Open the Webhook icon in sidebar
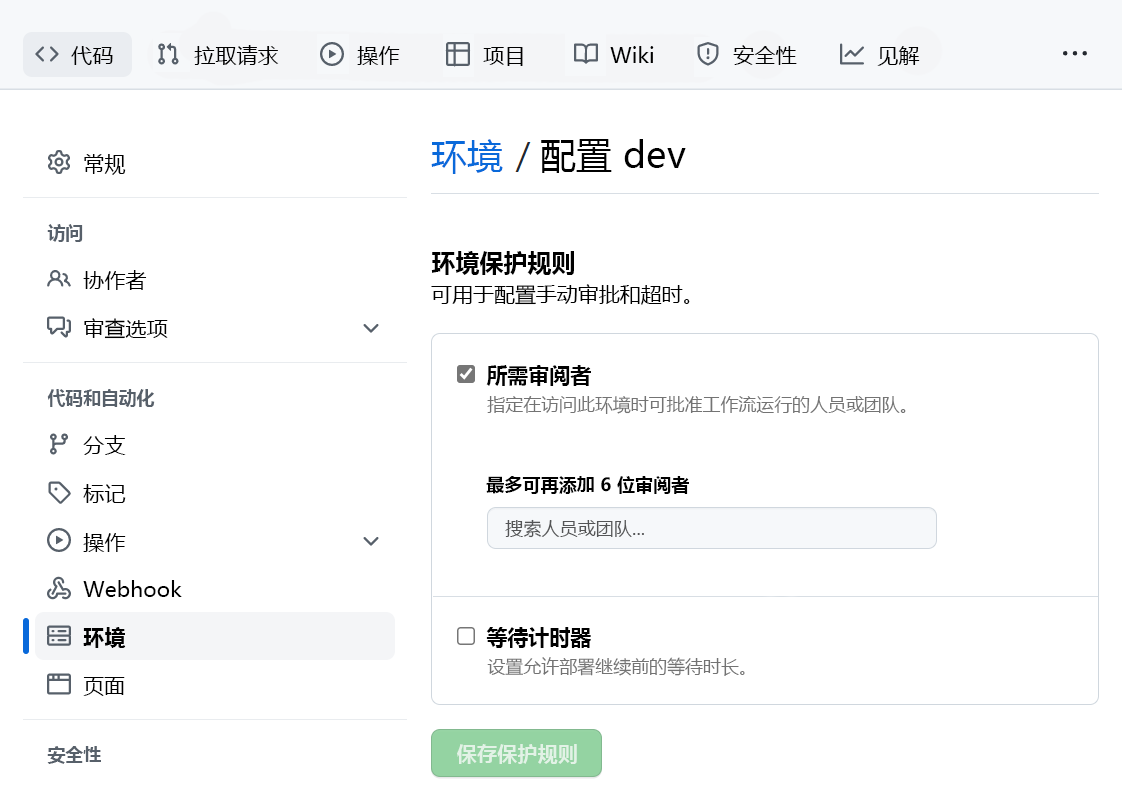The image size is (1122, 786). (x=58, y=589)
